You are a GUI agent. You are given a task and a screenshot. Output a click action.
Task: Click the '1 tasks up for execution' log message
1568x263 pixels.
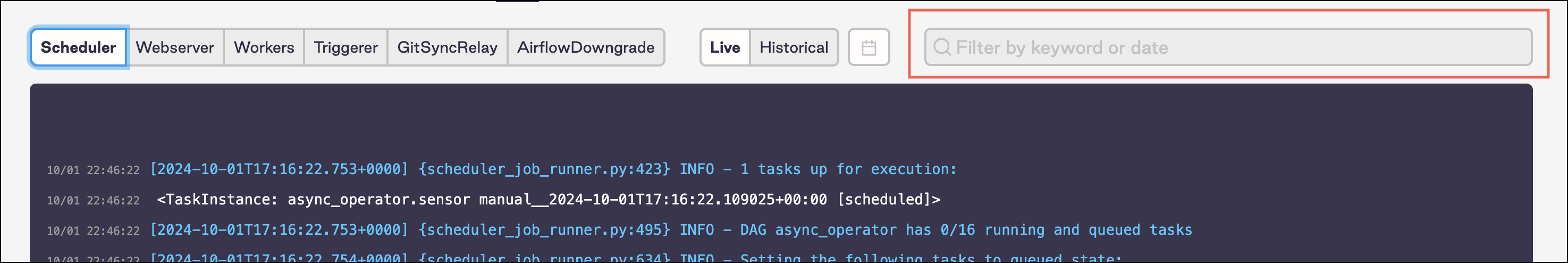[848, 169]
